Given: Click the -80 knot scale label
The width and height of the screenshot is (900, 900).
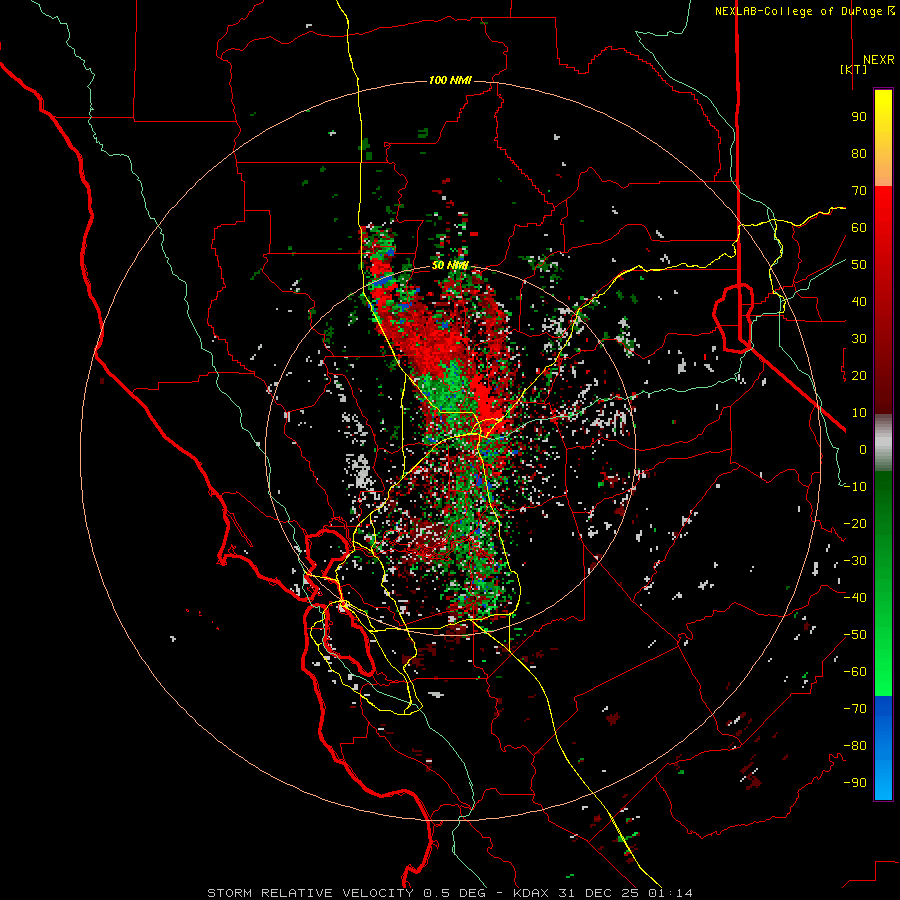Looking at the screenshot, I should (x=855, y=746).
